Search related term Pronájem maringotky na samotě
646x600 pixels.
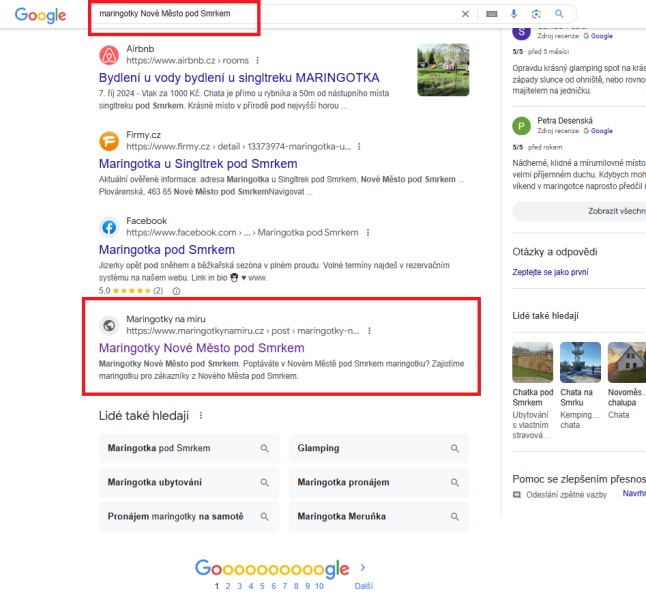click(x=189, y=516)
